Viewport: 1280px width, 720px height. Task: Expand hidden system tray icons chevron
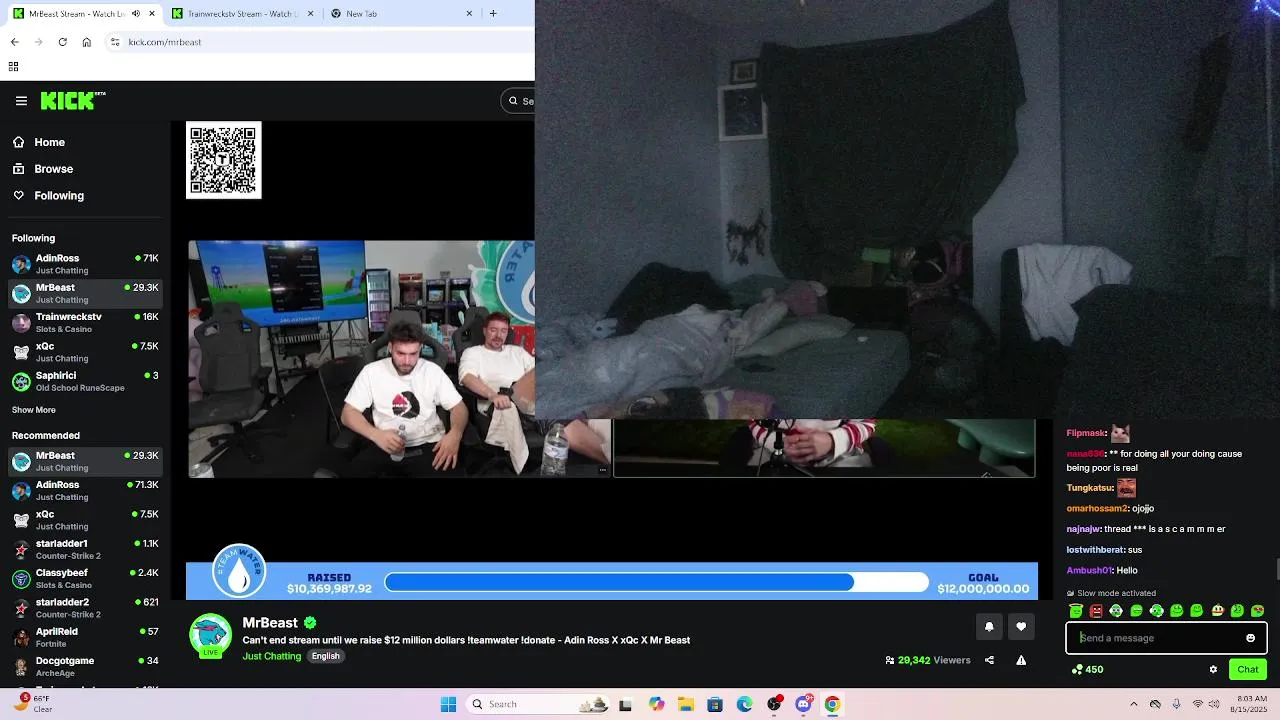(x=1134, y=704)
